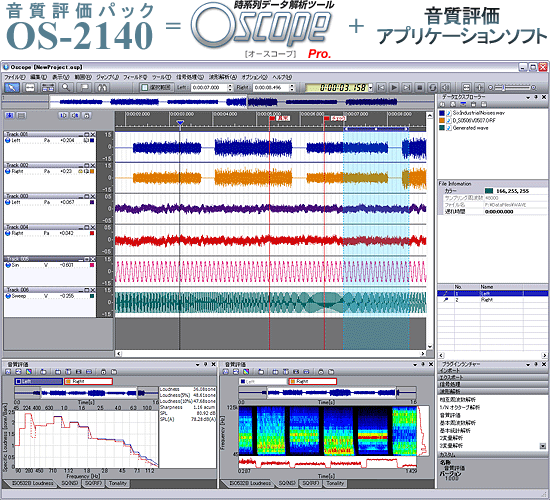Select the arrow pointer tool in main toolbar

[12, 88]
